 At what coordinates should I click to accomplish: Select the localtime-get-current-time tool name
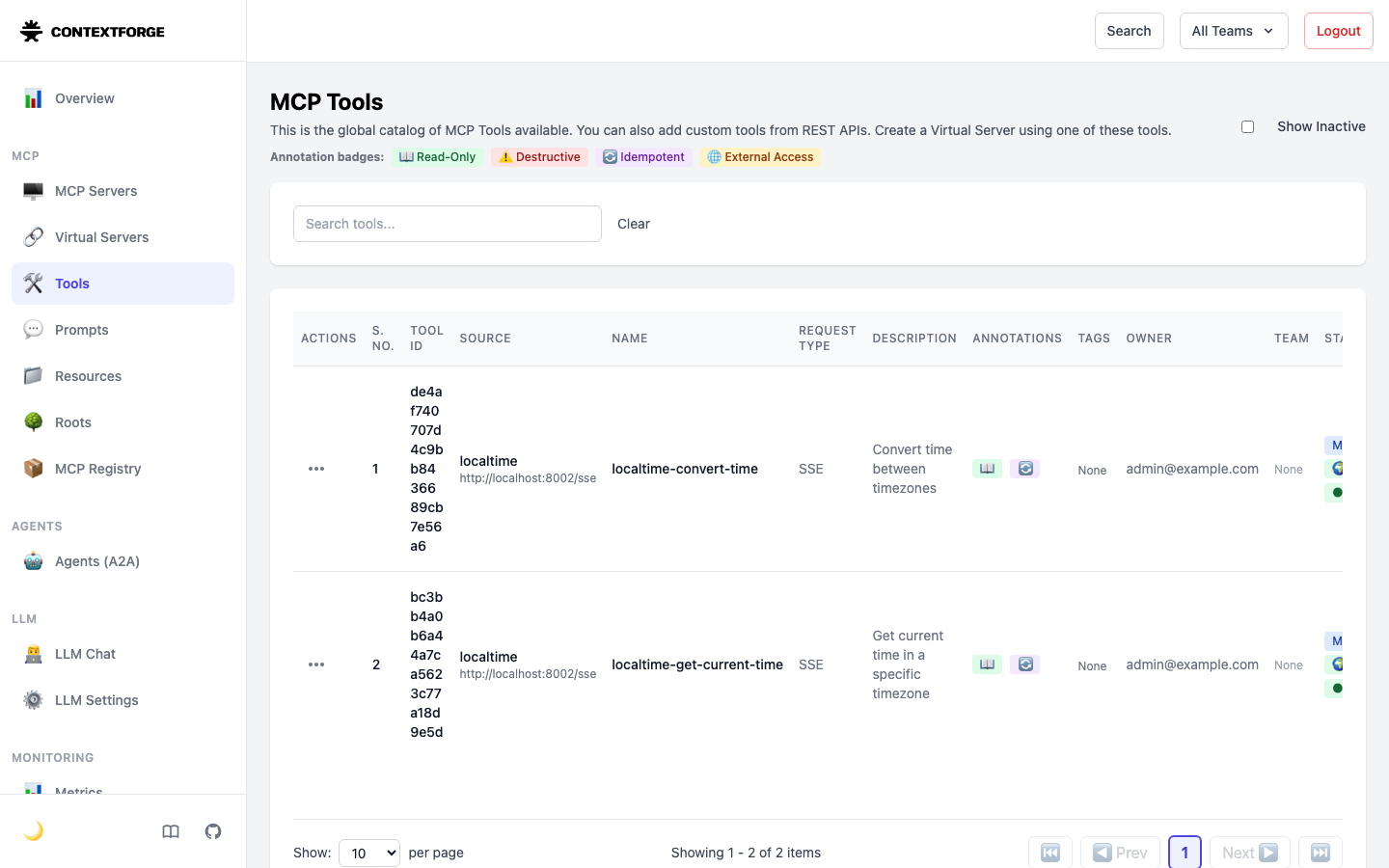pyautogui.click(x=697, y=665)
